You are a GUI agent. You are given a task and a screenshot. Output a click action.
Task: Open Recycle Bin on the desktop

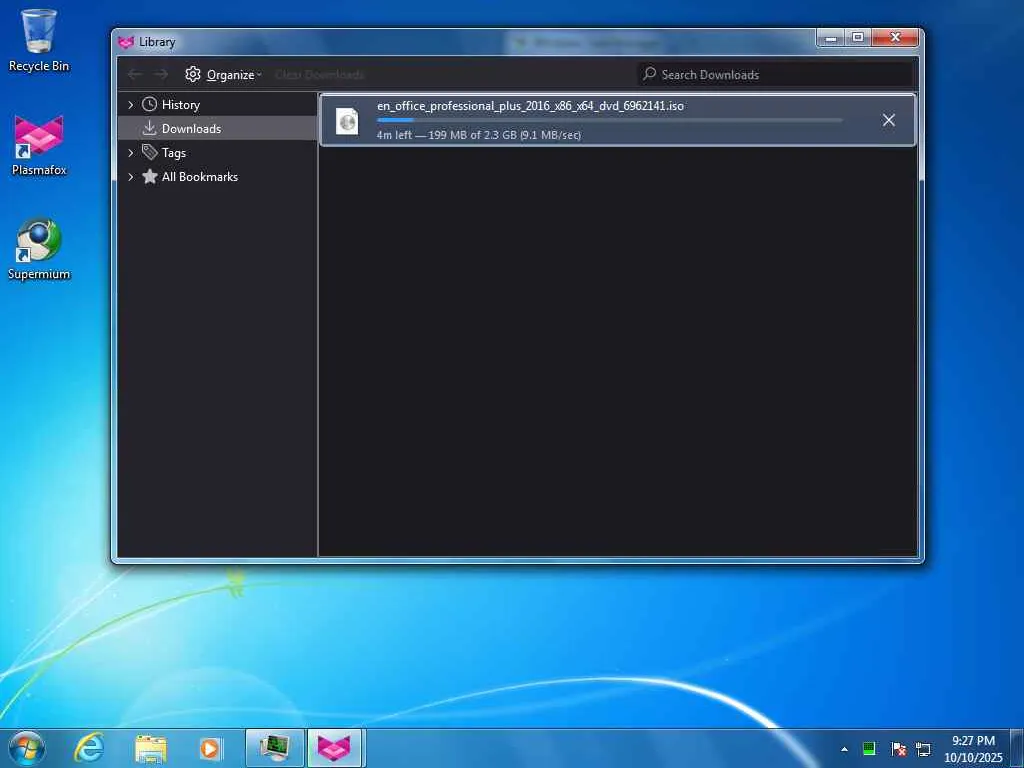(x=39, y=40)
